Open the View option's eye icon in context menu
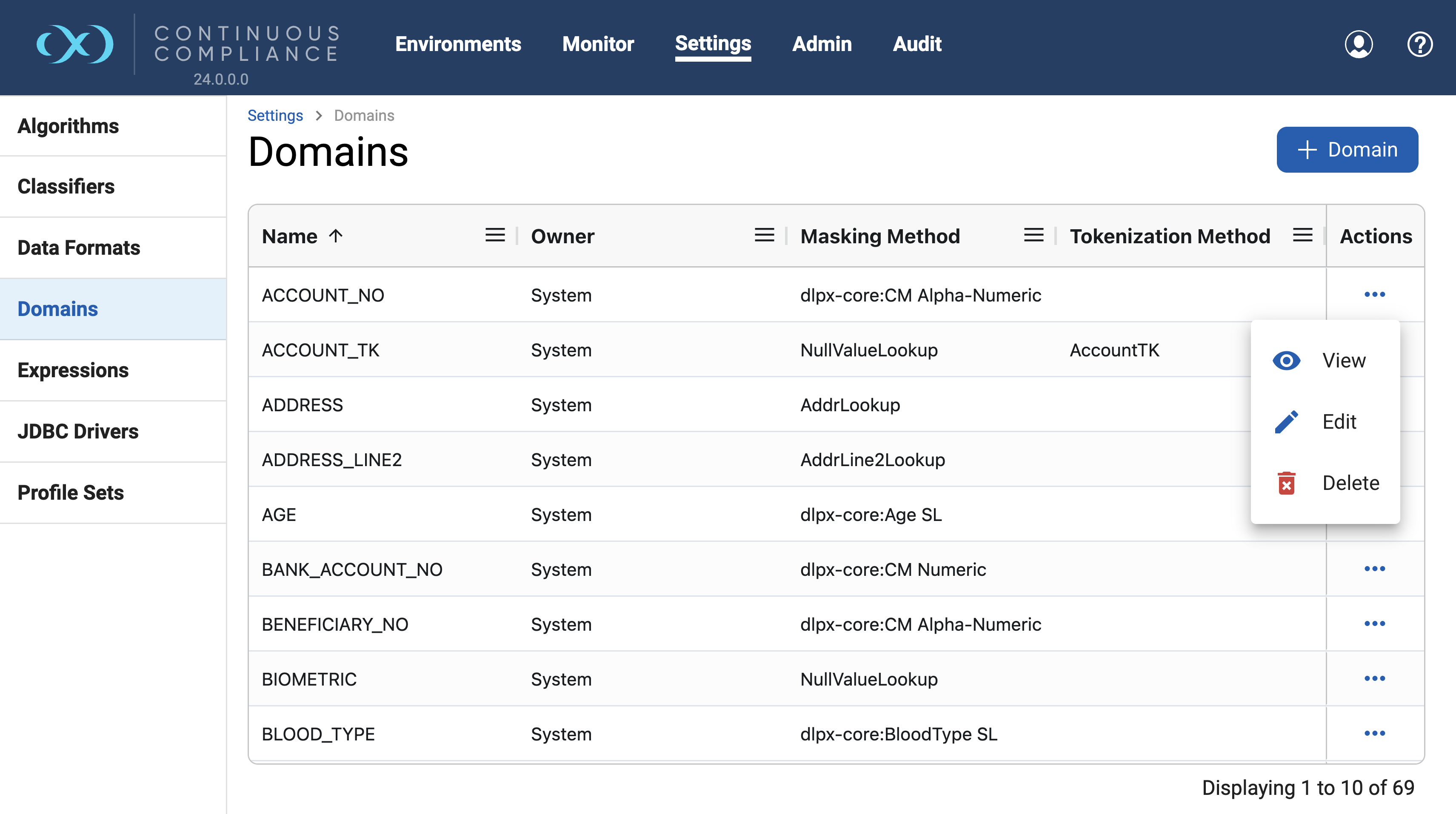 pyautogui.click(x=1287, y=360)
